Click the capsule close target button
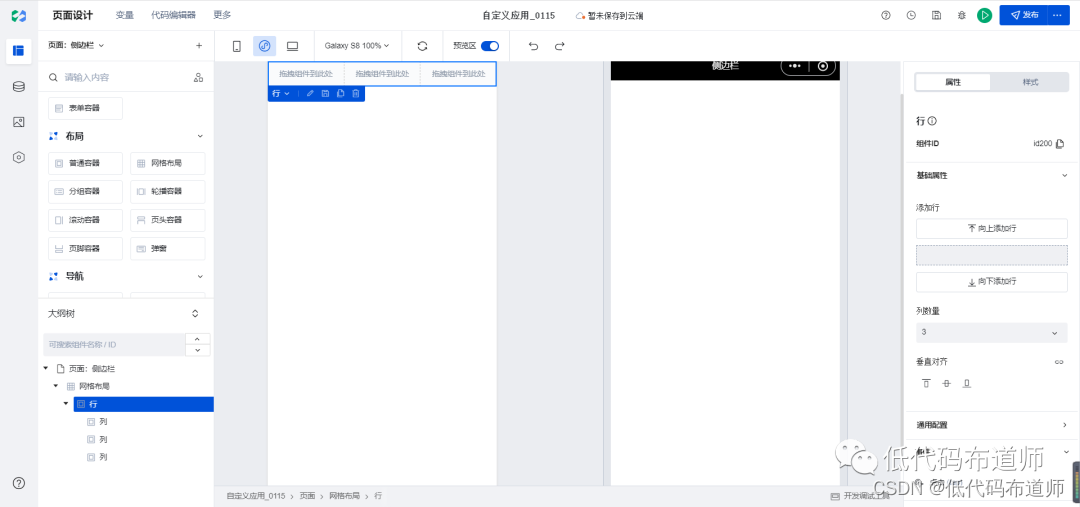The image size is (1080, 507). tap(822, 66)
